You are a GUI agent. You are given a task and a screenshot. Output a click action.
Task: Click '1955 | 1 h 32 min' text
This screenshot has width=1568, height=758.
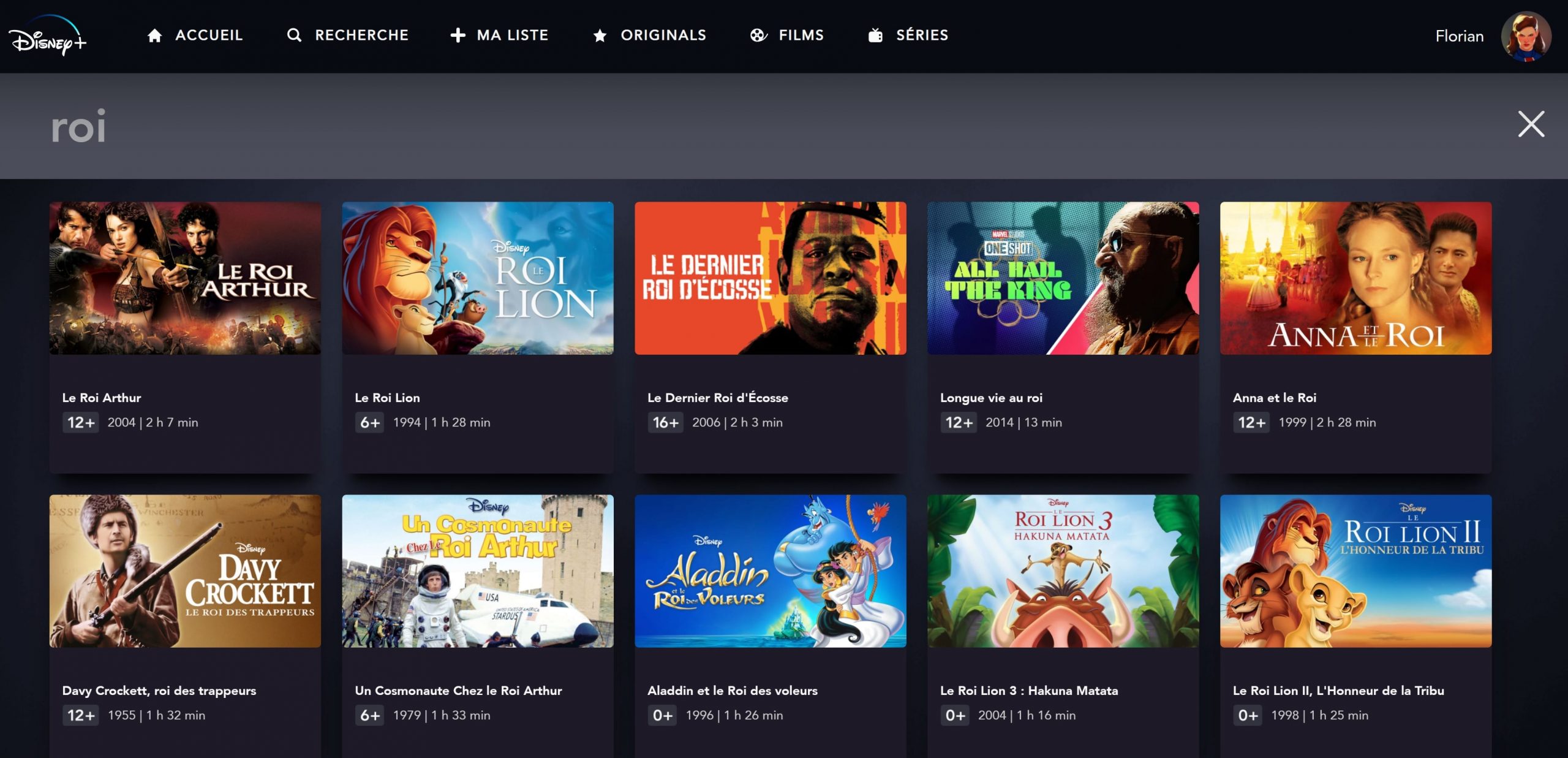pyautogui.click(x=157, y=715)
